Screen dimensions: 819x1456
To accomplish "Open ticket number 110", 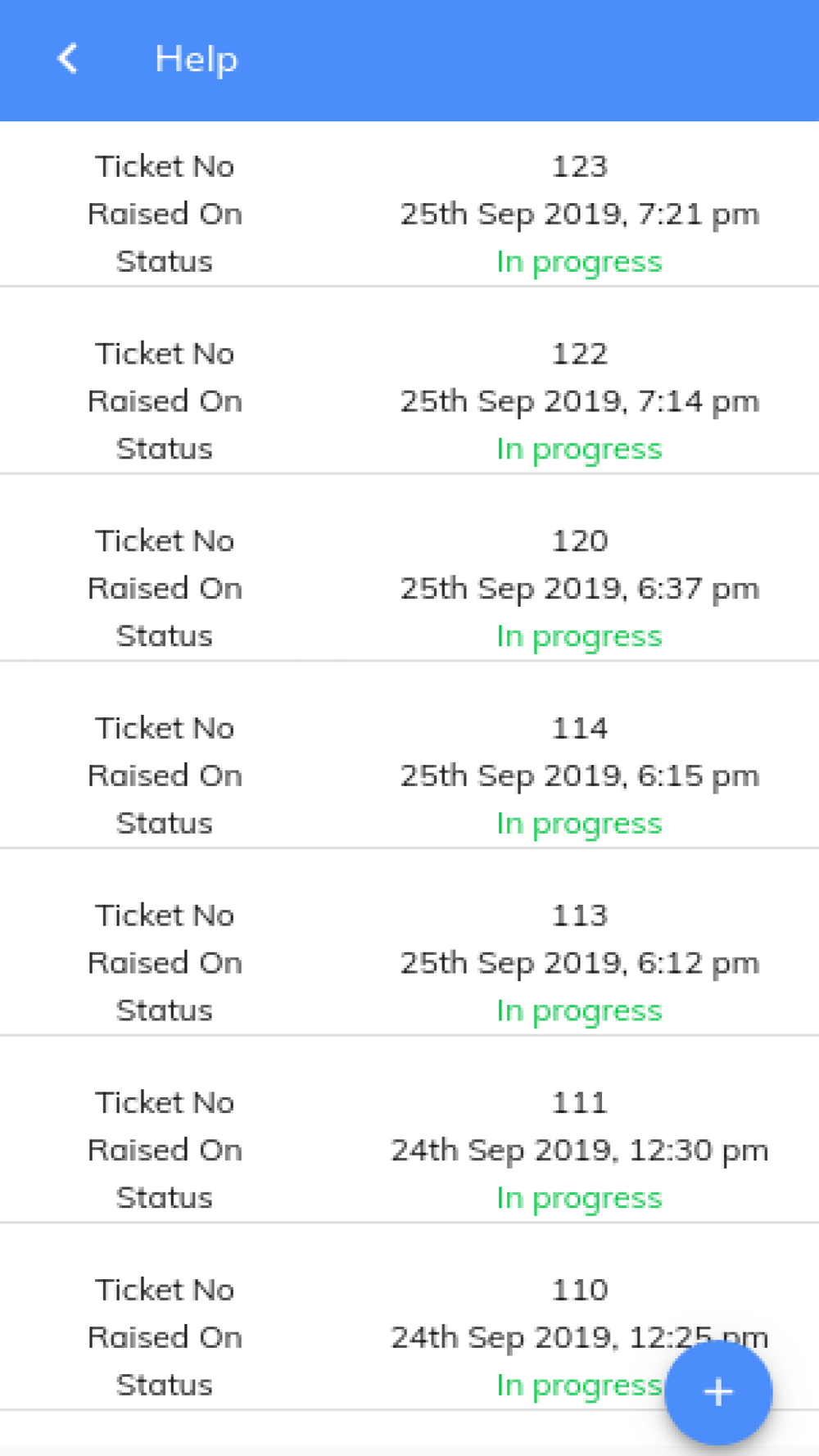I will (409, 1336).
